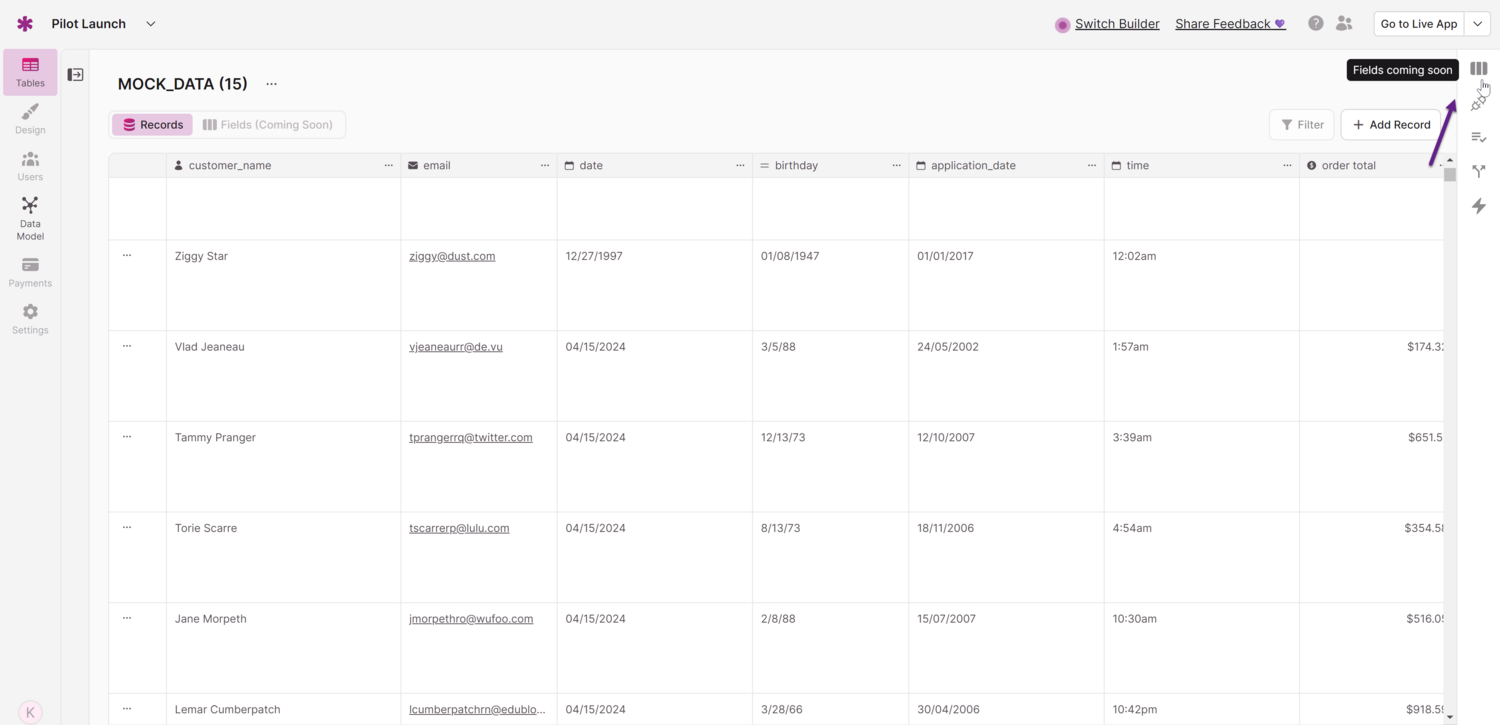Expand the Pilot Launch app dropdown

point(151,24)
